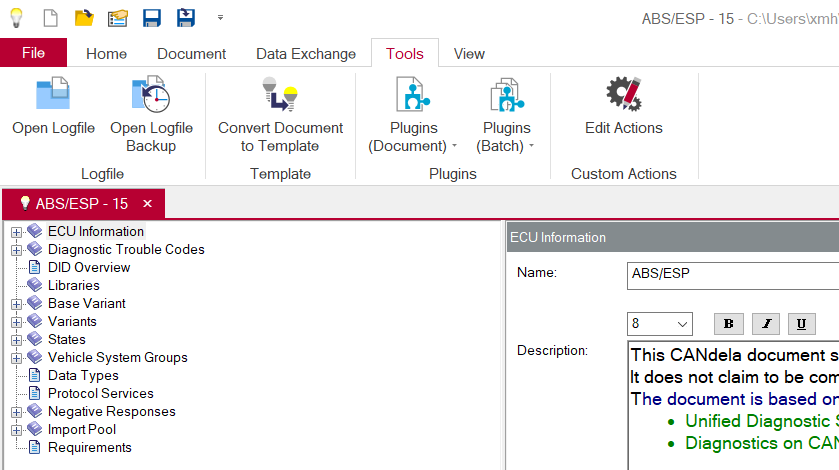Click the Libraries book icon

[35, 285]
